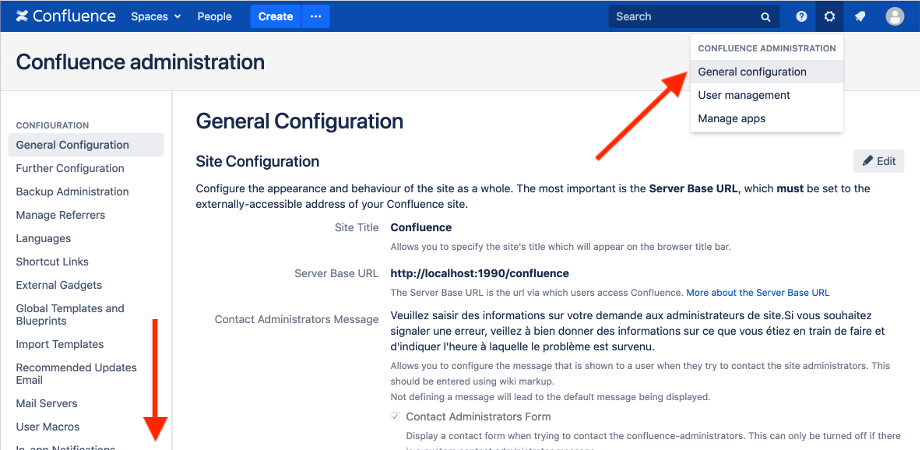Open the Help question mark menu
The height and width of the screenshot is (450, 920).
click(x=801, y=16)
